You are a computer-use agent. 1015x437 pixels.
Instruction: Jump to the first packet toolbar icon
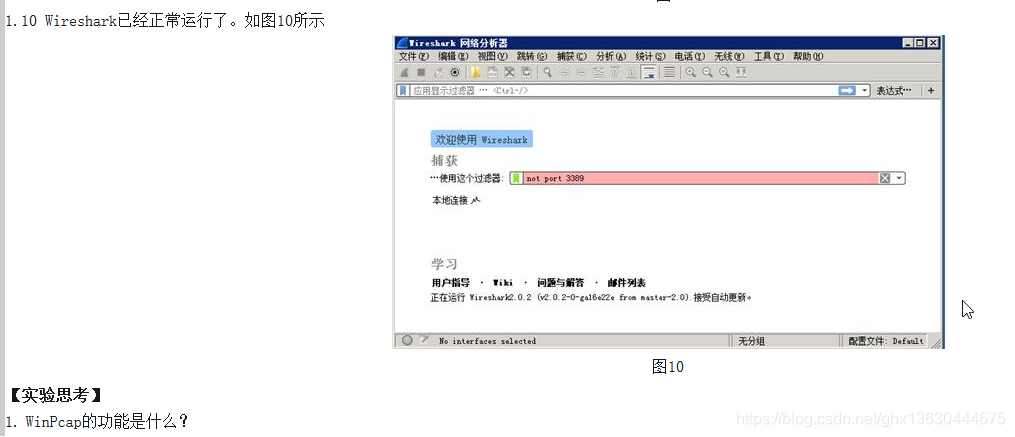615,73
